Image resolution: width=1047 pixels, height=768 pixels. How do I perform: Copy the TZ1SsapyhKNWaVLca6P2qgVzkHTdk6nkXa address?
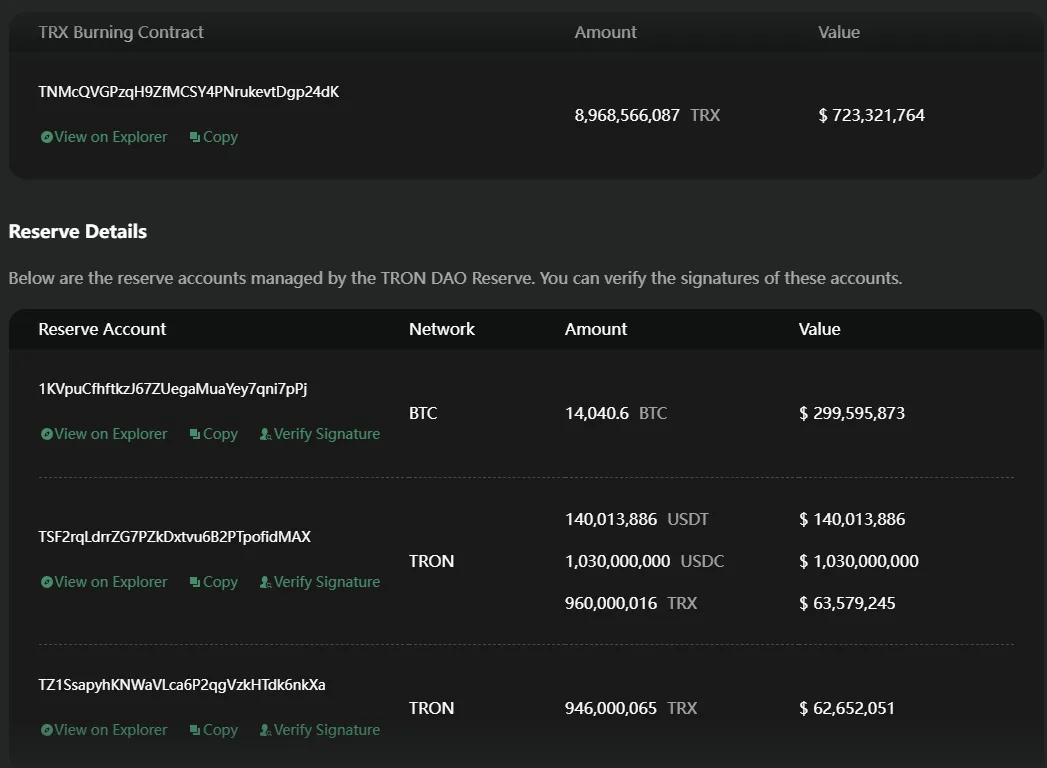click(214, 730)
